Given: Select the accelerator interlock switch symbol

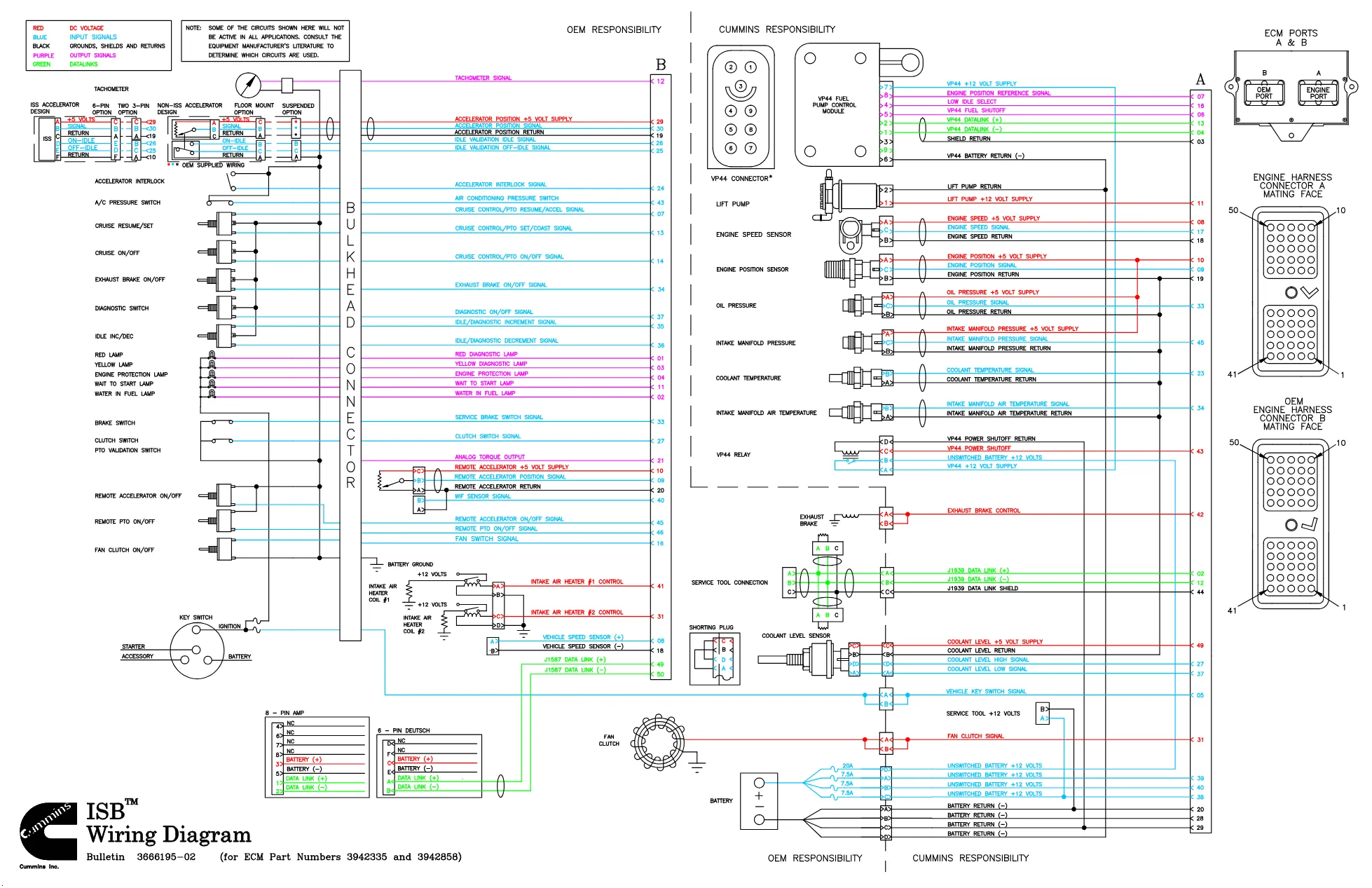Looking at the screenshot, I should [x=233, y=182].
